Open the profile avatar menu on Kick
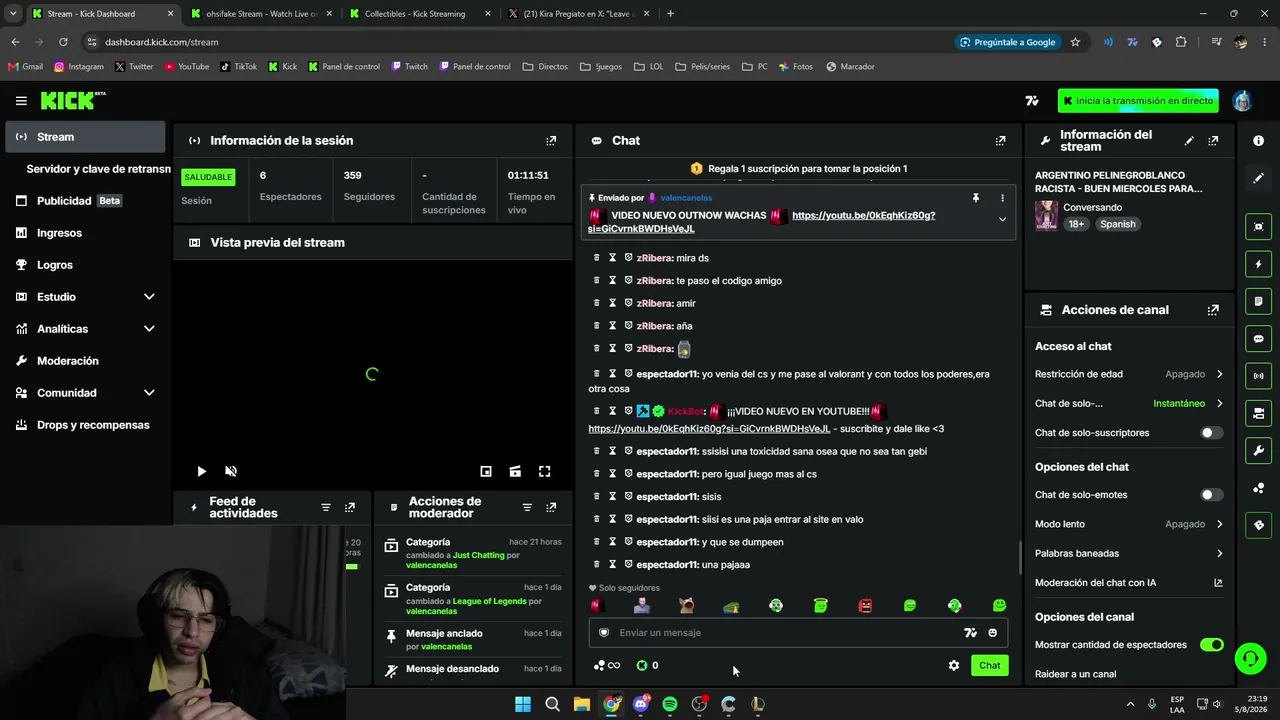Screen dimensions: 1280x720 tap(1242, 101)
